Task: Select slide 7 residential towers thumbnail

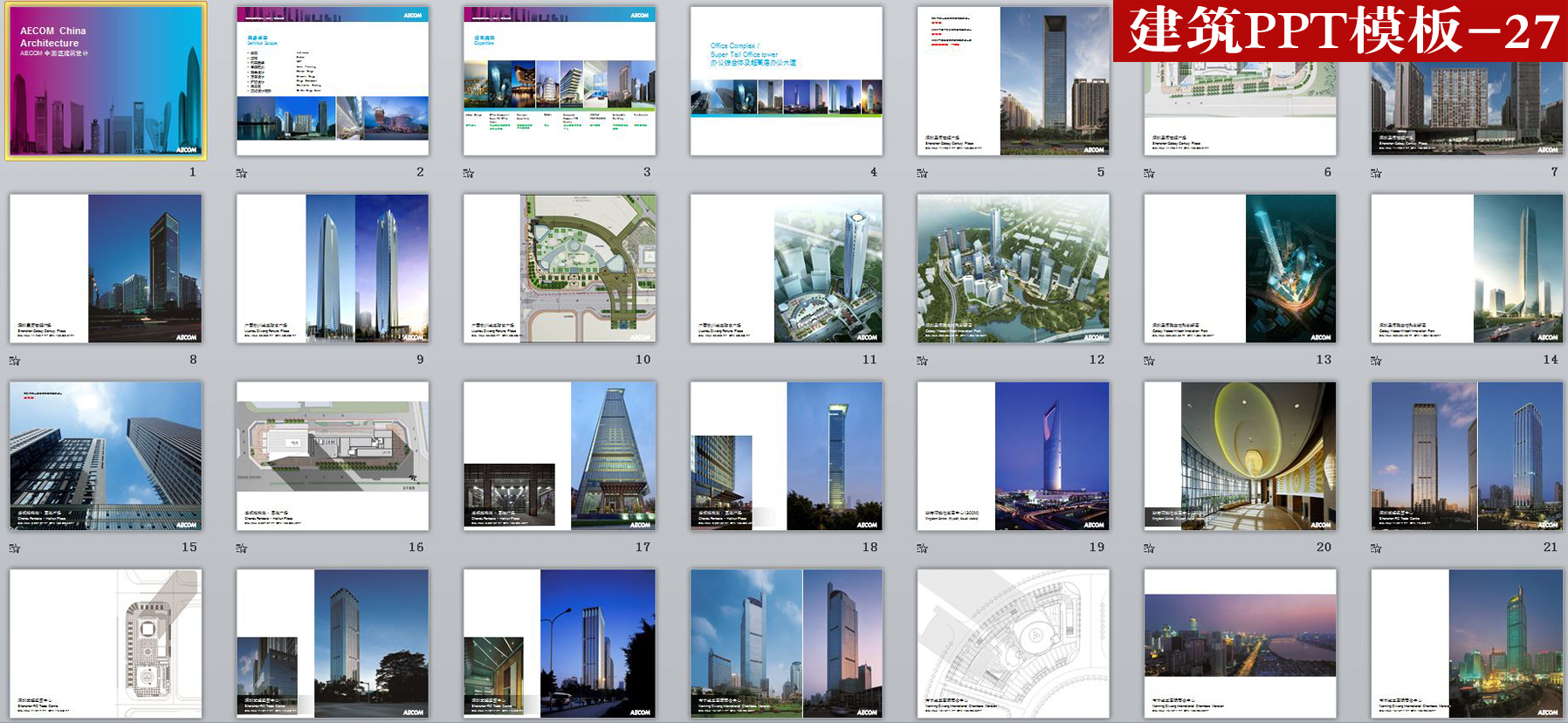Action: 1468,109
